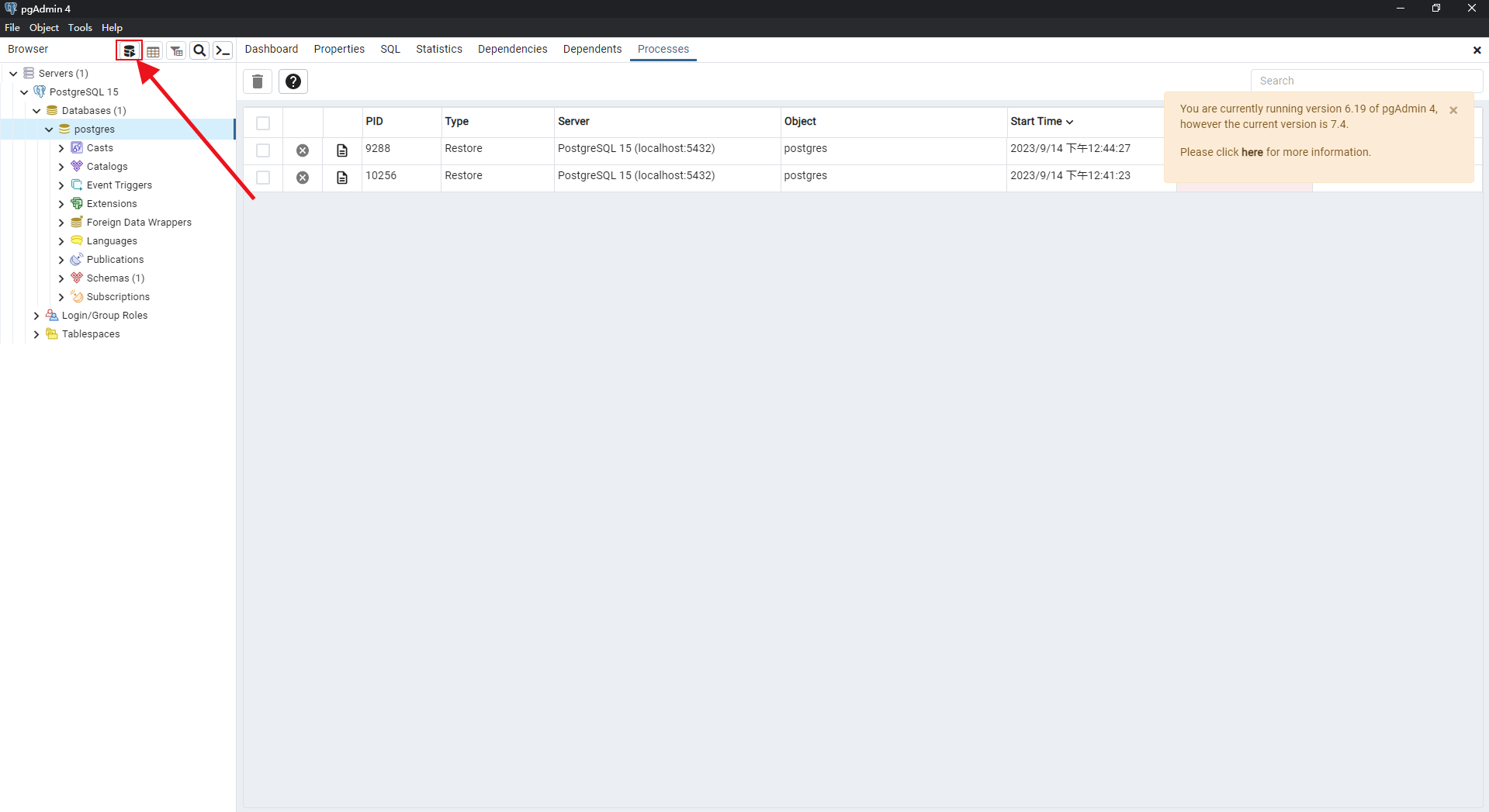Viewport: 1489px width, 812px height.
Task: Tick the checkbox for process 9288
Action: pyautogui.click(x=263, y=150)
